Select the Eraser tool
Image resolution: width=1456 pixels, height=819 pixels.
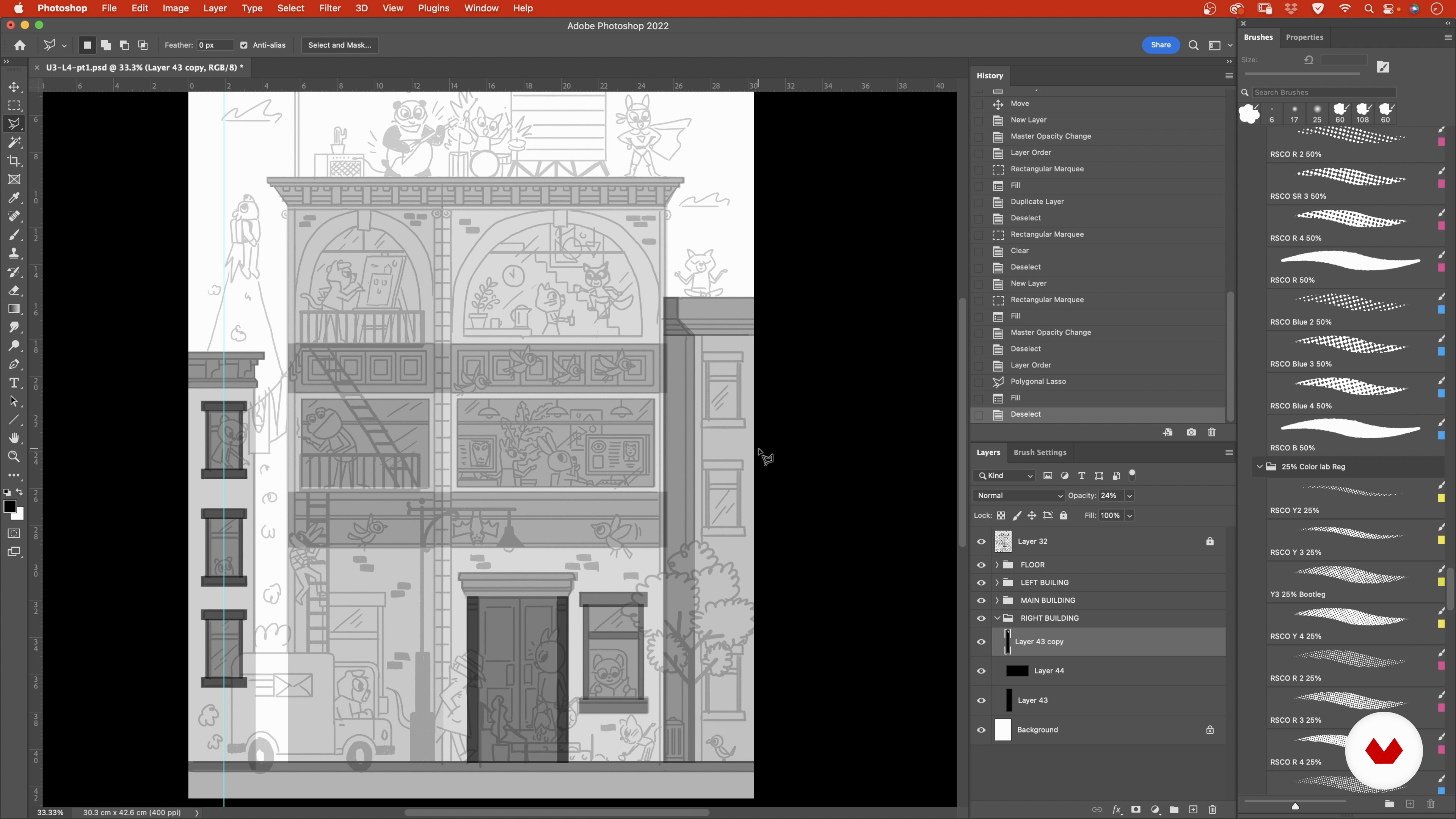pyautogui.click(x=14, y=290)
